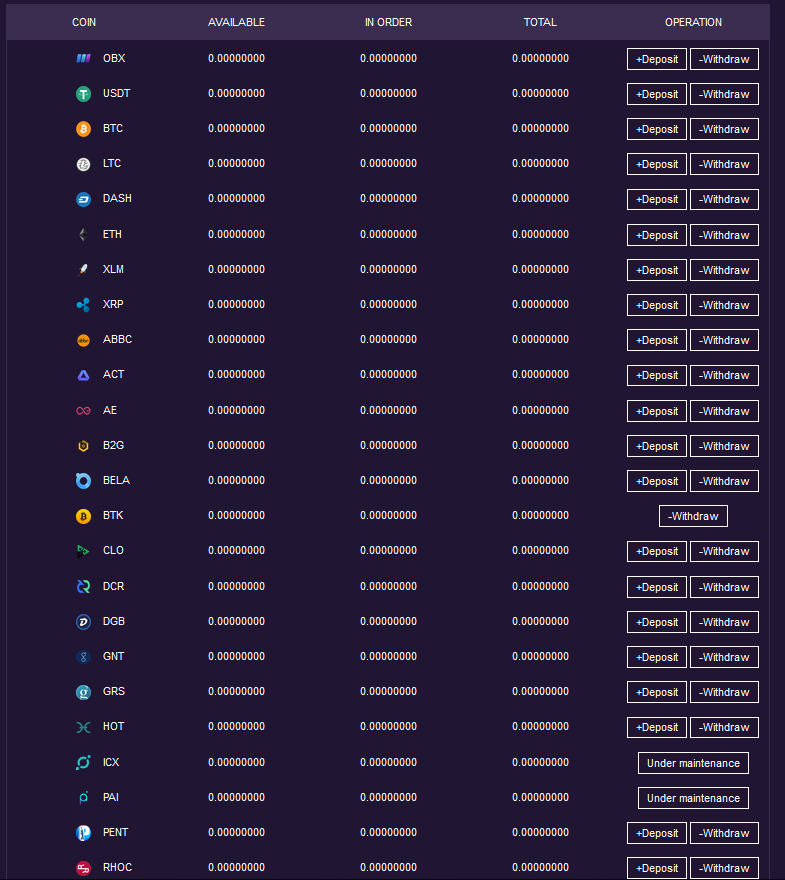
Task: Click the RHOC coin icon
Action: coord(84,868)
